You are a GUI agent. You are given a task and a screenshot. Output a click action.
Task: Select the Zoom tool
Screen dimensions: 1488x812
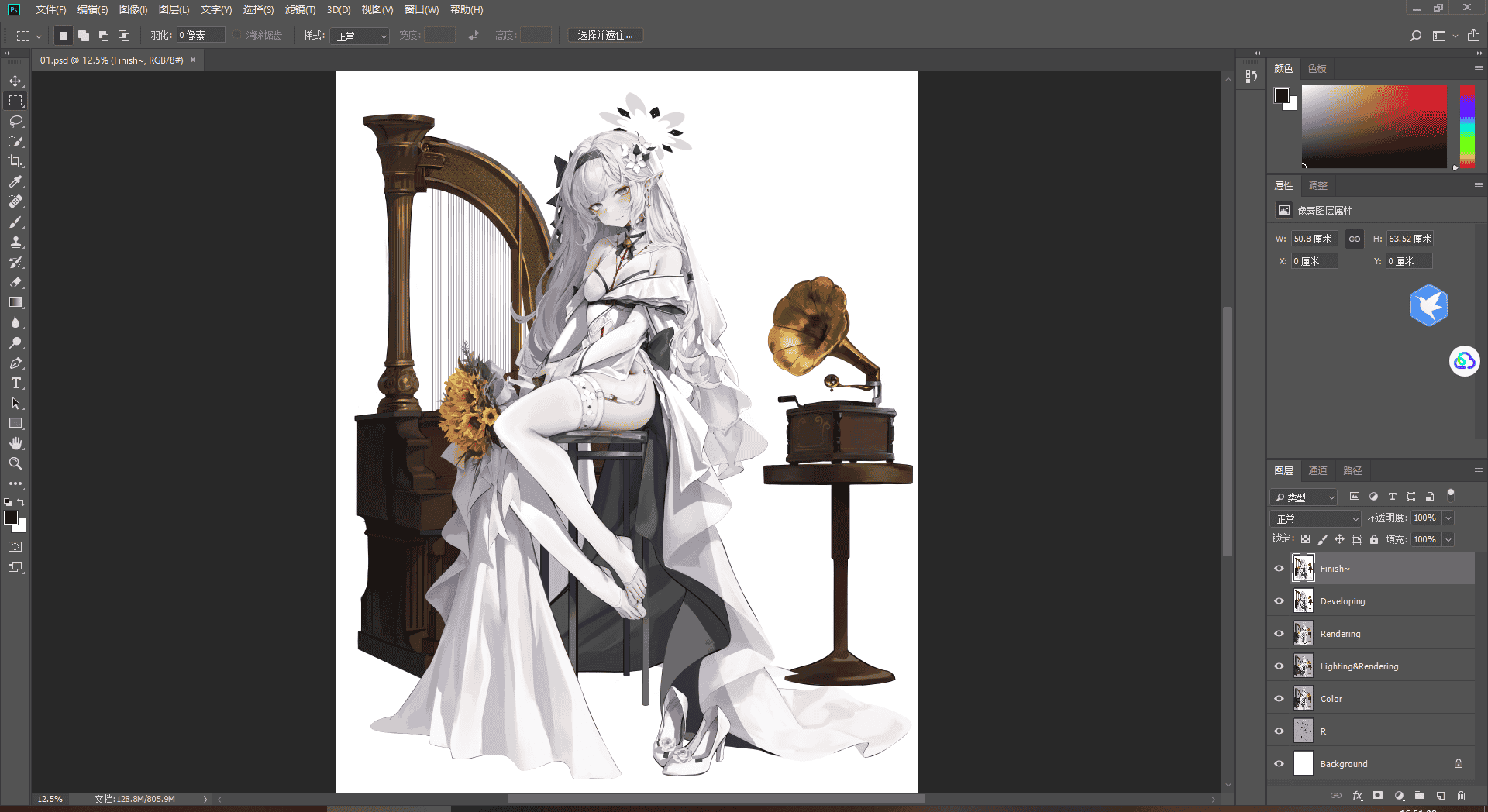15,463
